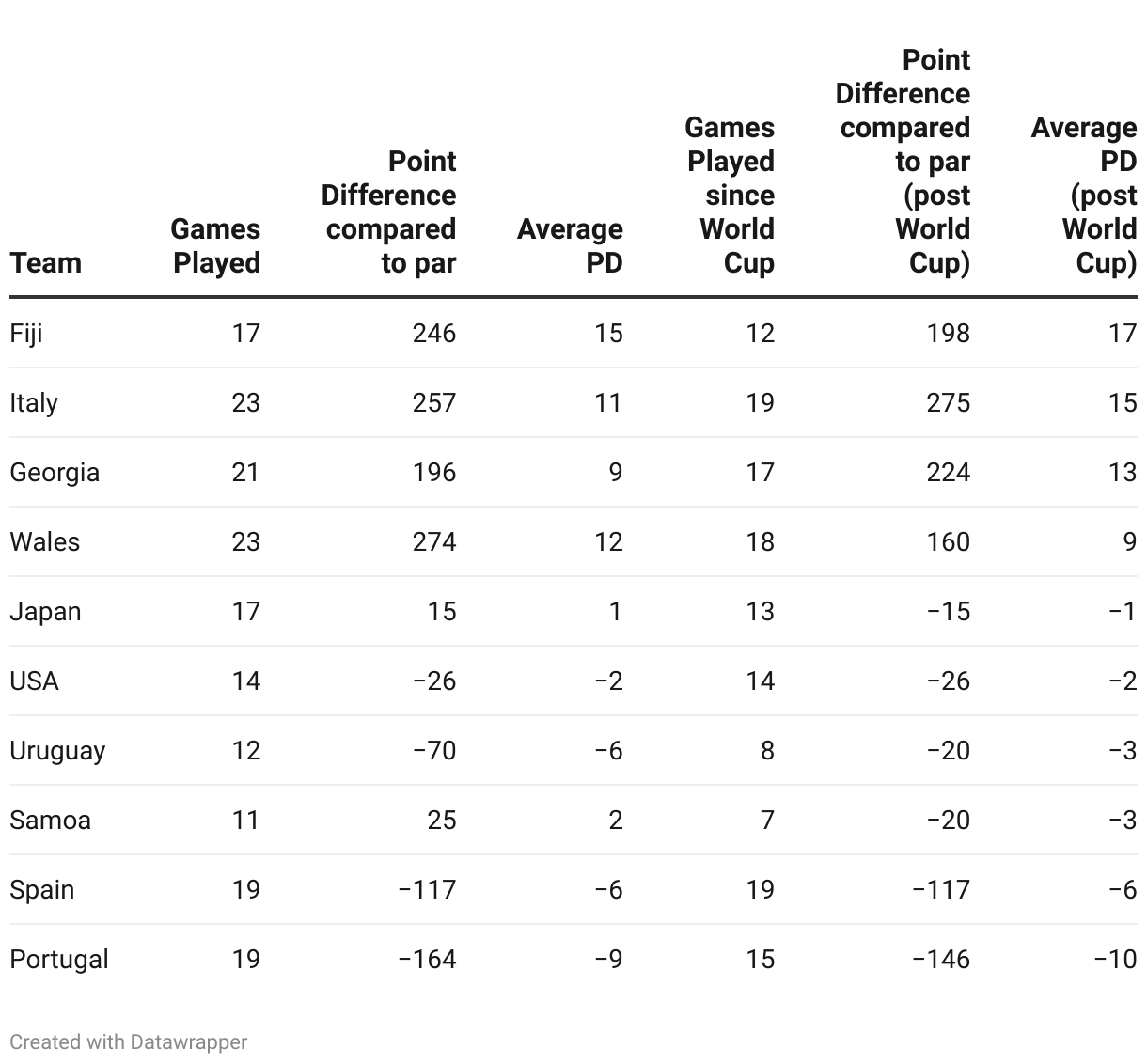The width and height of the screenshot is (1147, 1064).
Task: Select the Georgia row label
Action: pyautogui.click(x=55, y=472)
